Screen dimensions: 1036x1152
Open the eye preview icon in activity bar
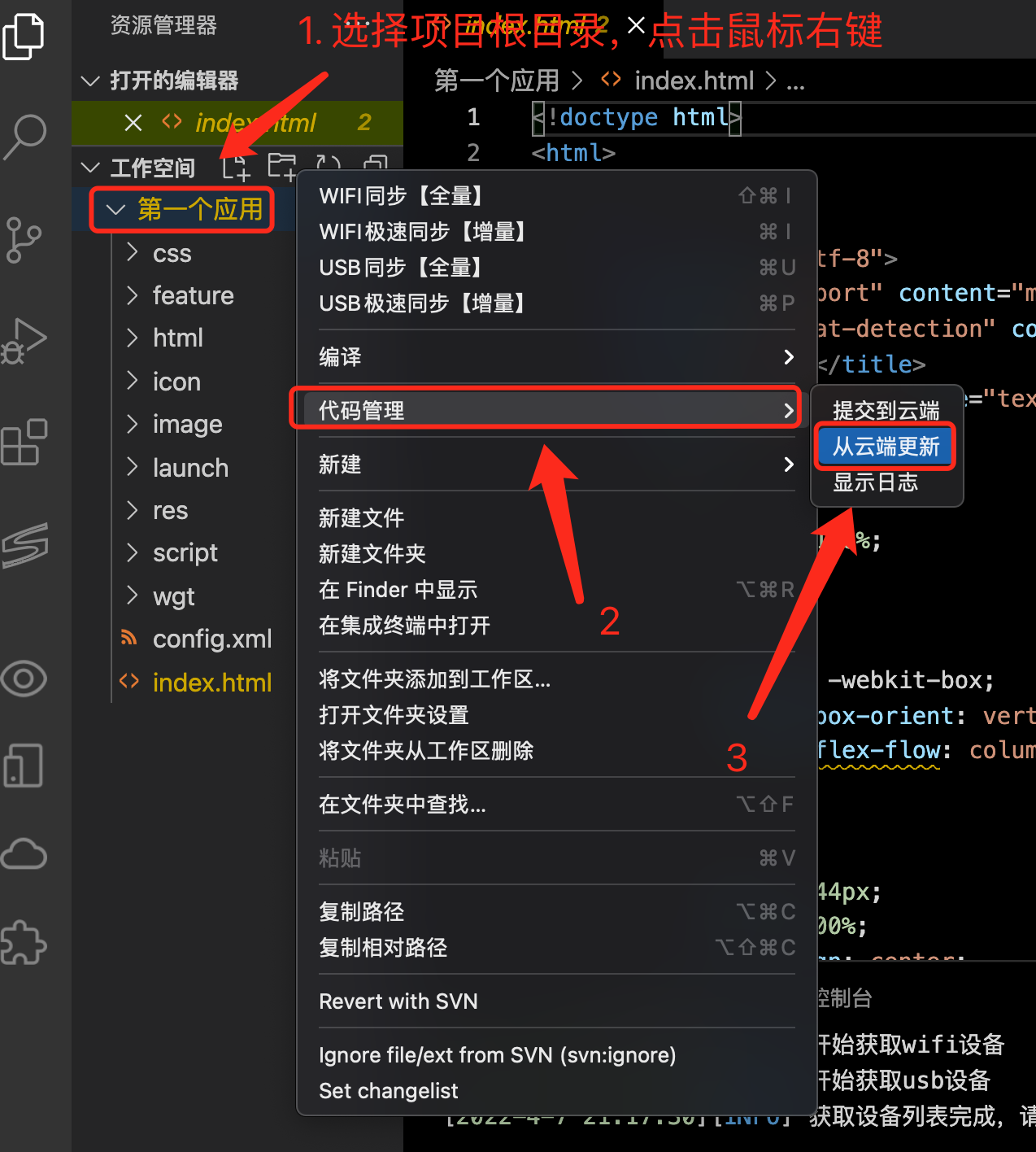point(24,678)
